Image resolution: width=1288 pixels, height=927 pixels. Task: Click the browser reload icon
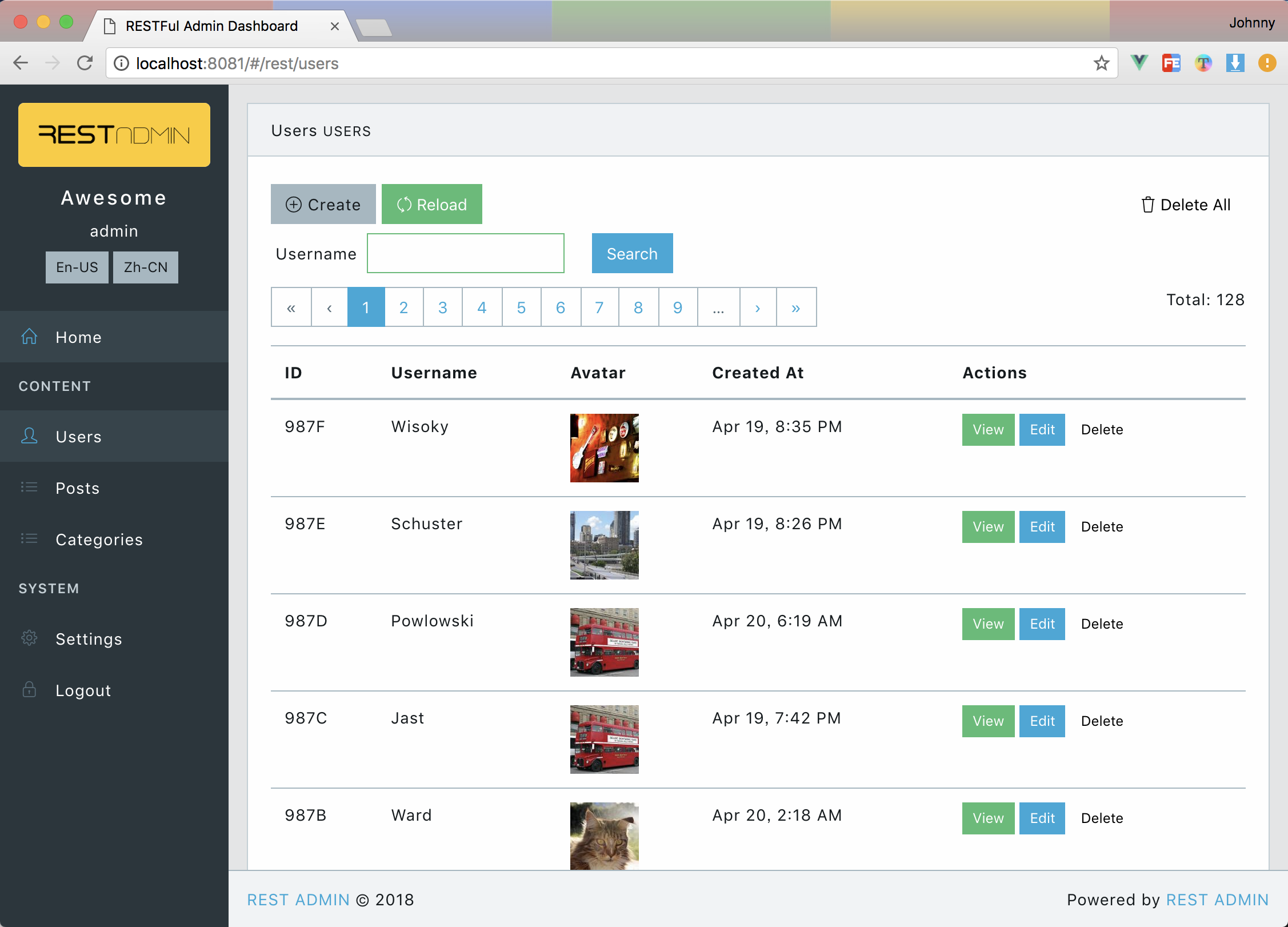pos(85,63)
